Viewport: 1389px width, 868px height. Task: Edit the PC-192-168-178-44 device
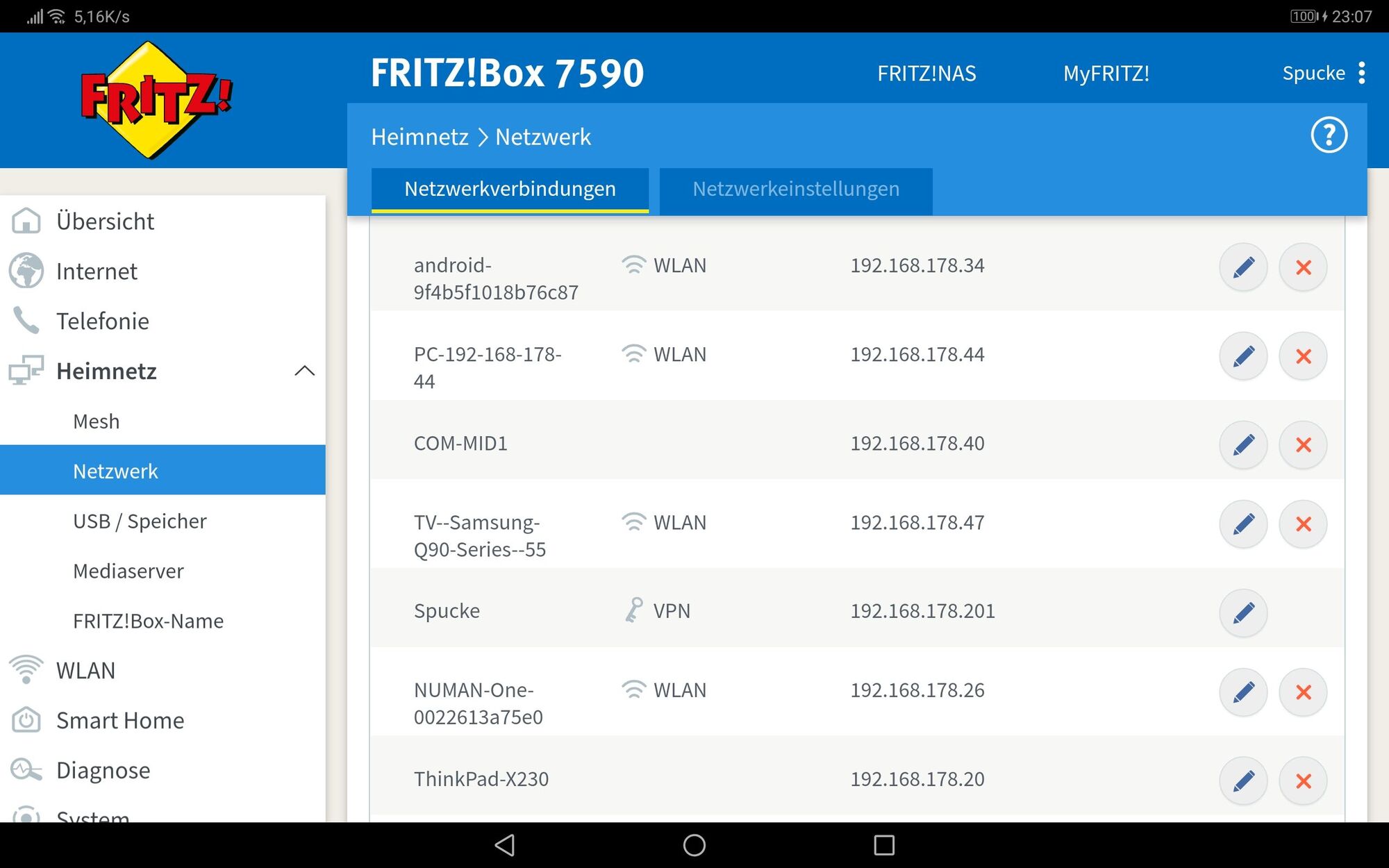pyautogui.click(x=1243, y=356)
